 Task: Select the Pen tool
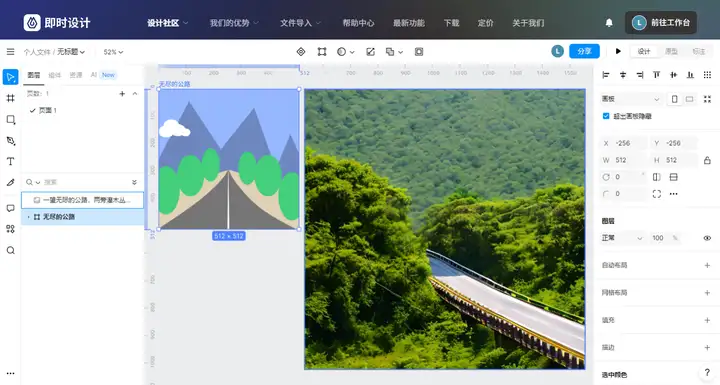pos(11,141)
